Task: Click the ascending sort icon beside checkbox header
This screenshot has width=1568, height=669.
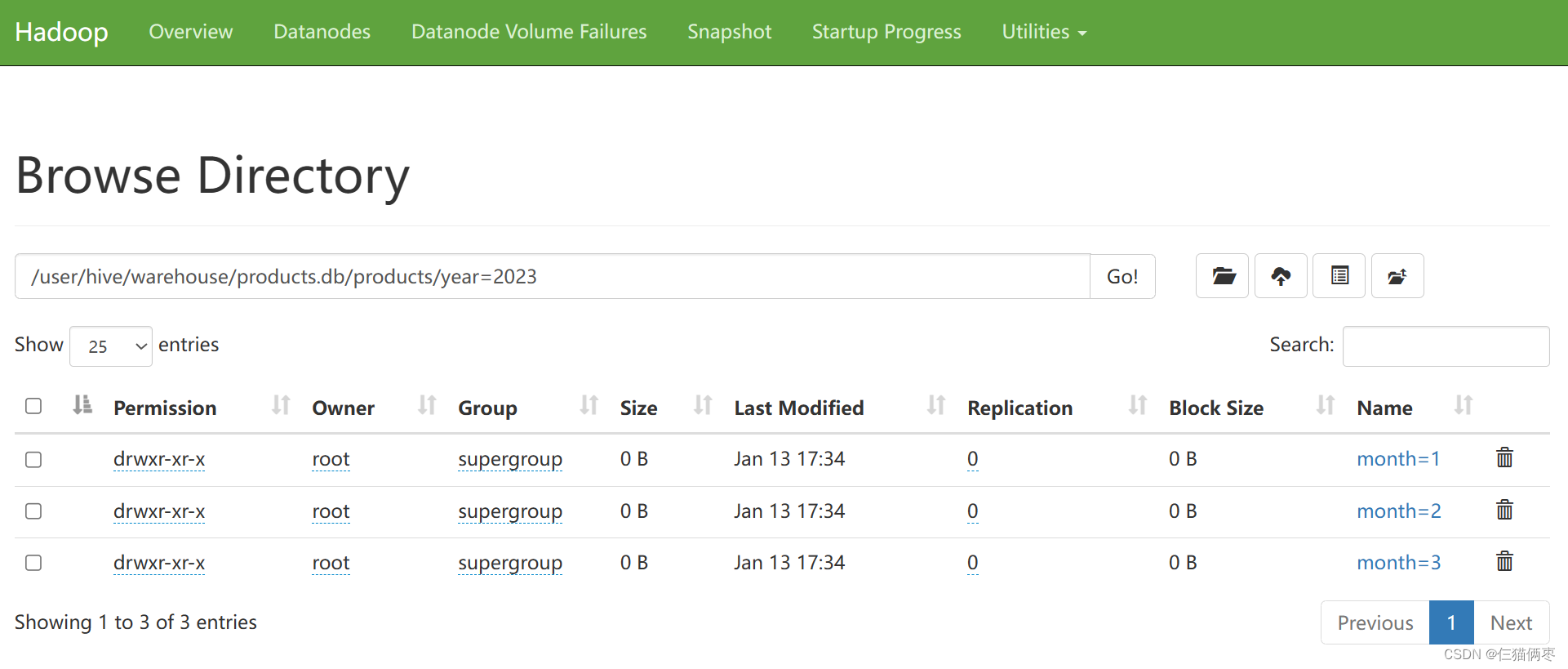Action: 82,405
